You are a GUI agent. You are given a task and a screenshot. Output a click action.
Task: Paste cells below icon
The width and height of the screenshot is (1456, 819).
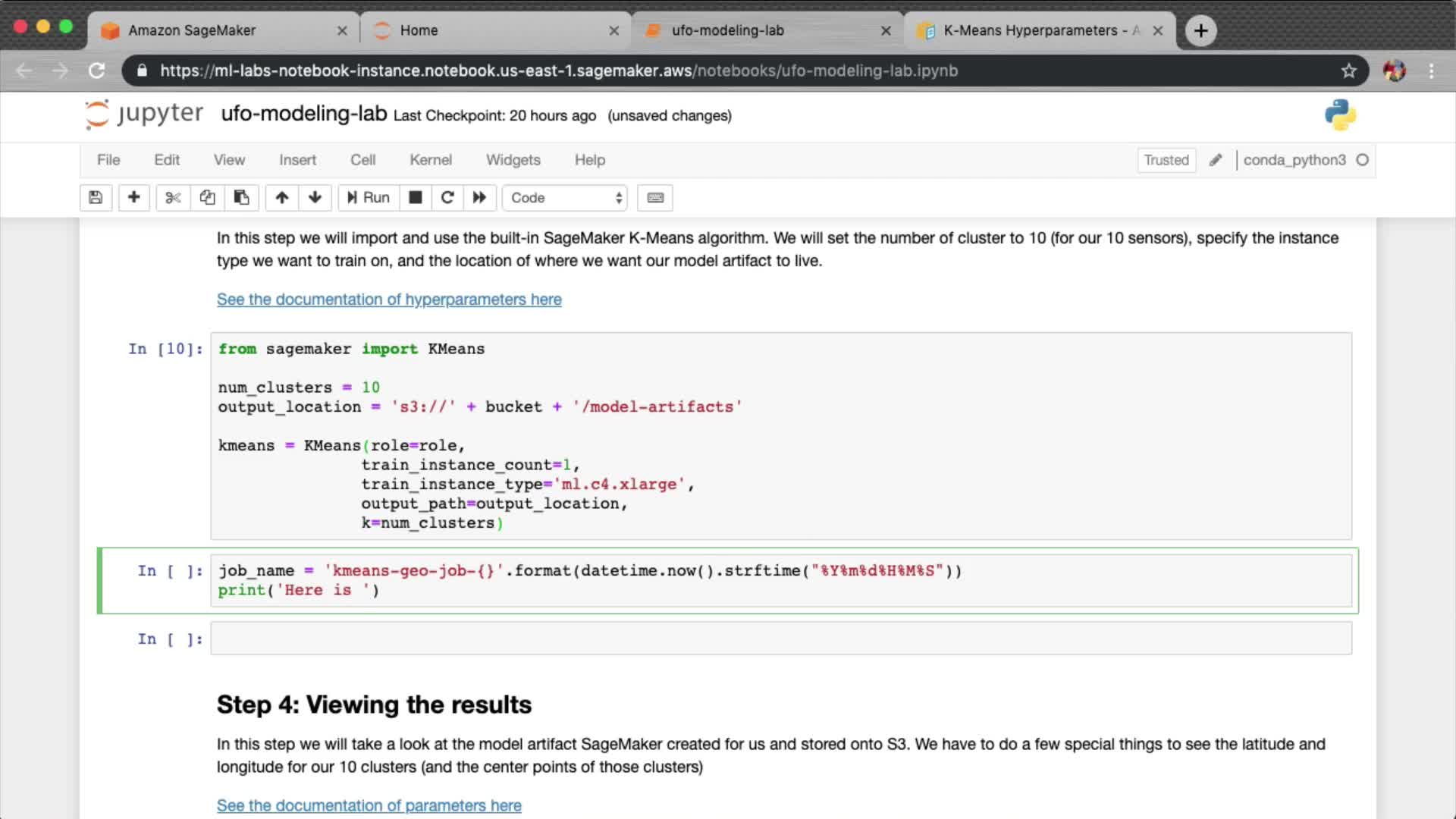(x=241, y=198)
